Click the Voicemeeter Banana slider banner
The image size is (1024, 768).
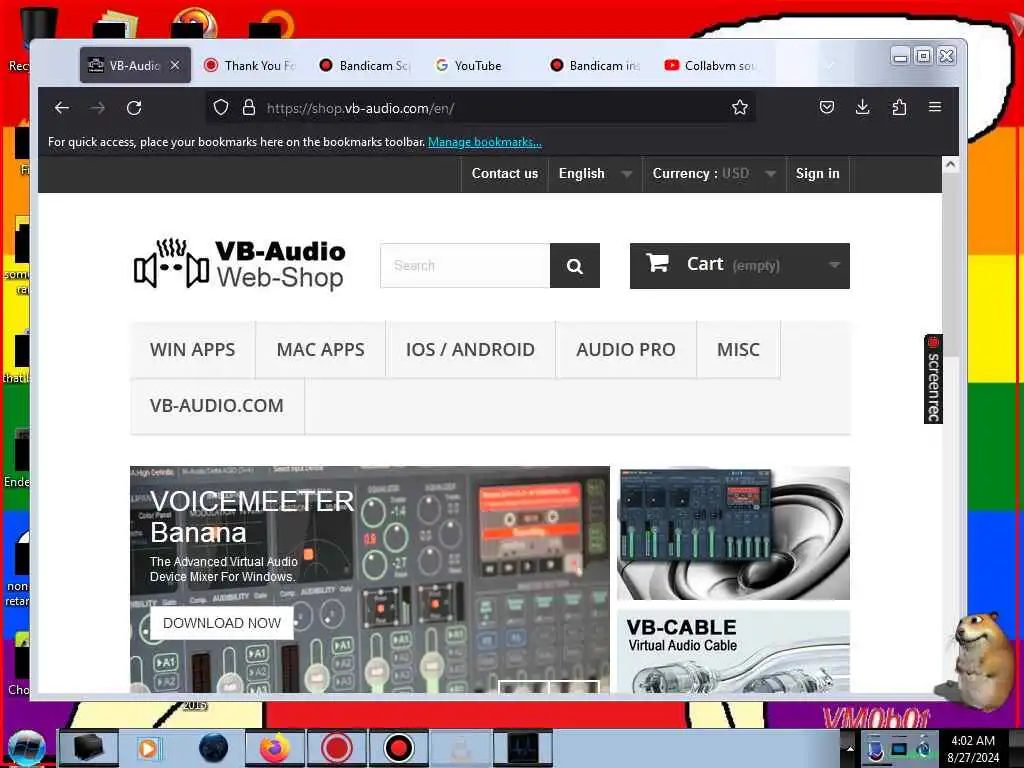(x=370, y=579)
